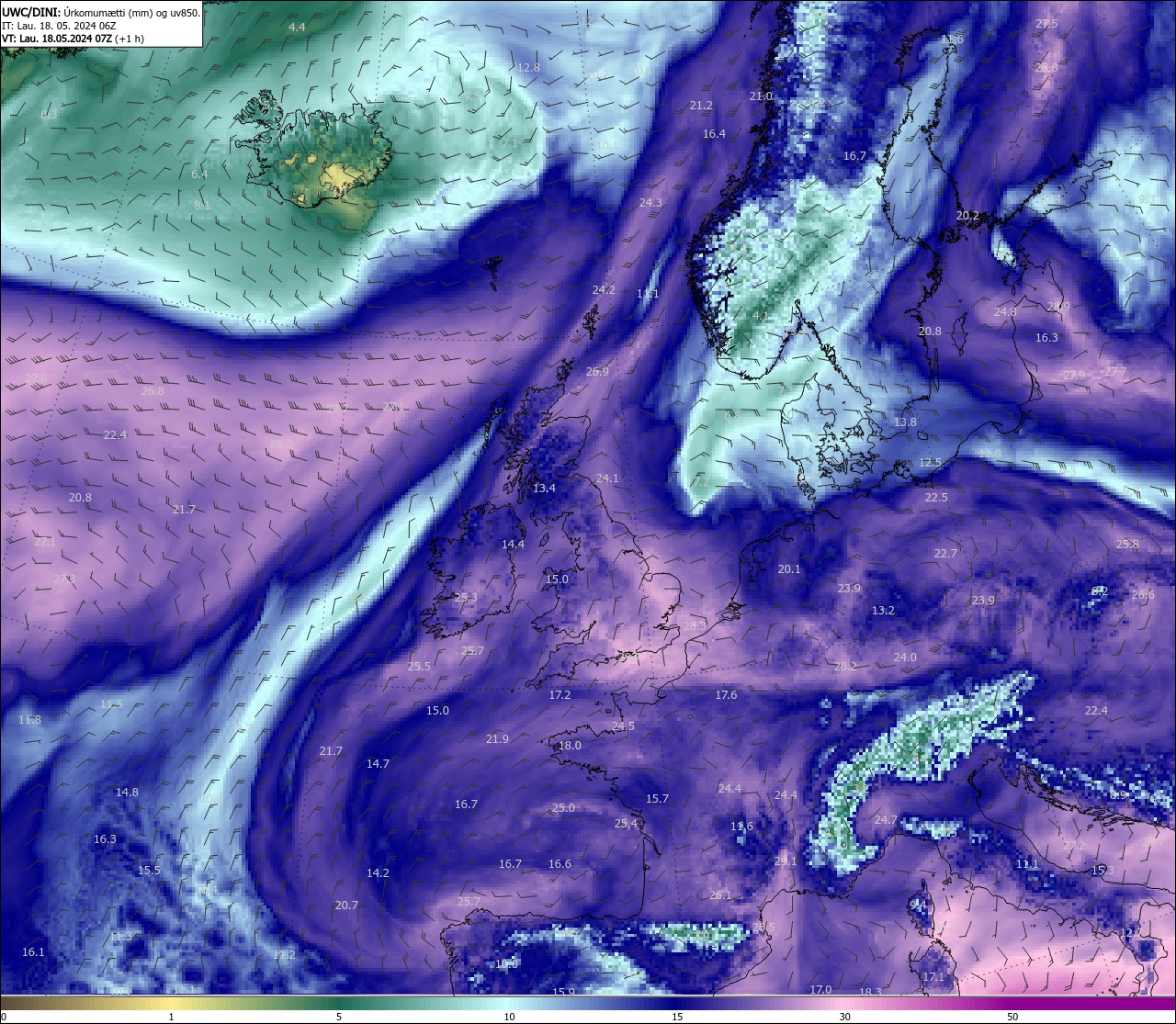This screenshot has width=1176, height=1024.
Task: Click the map value '15.5'
Action: [149, 871]
